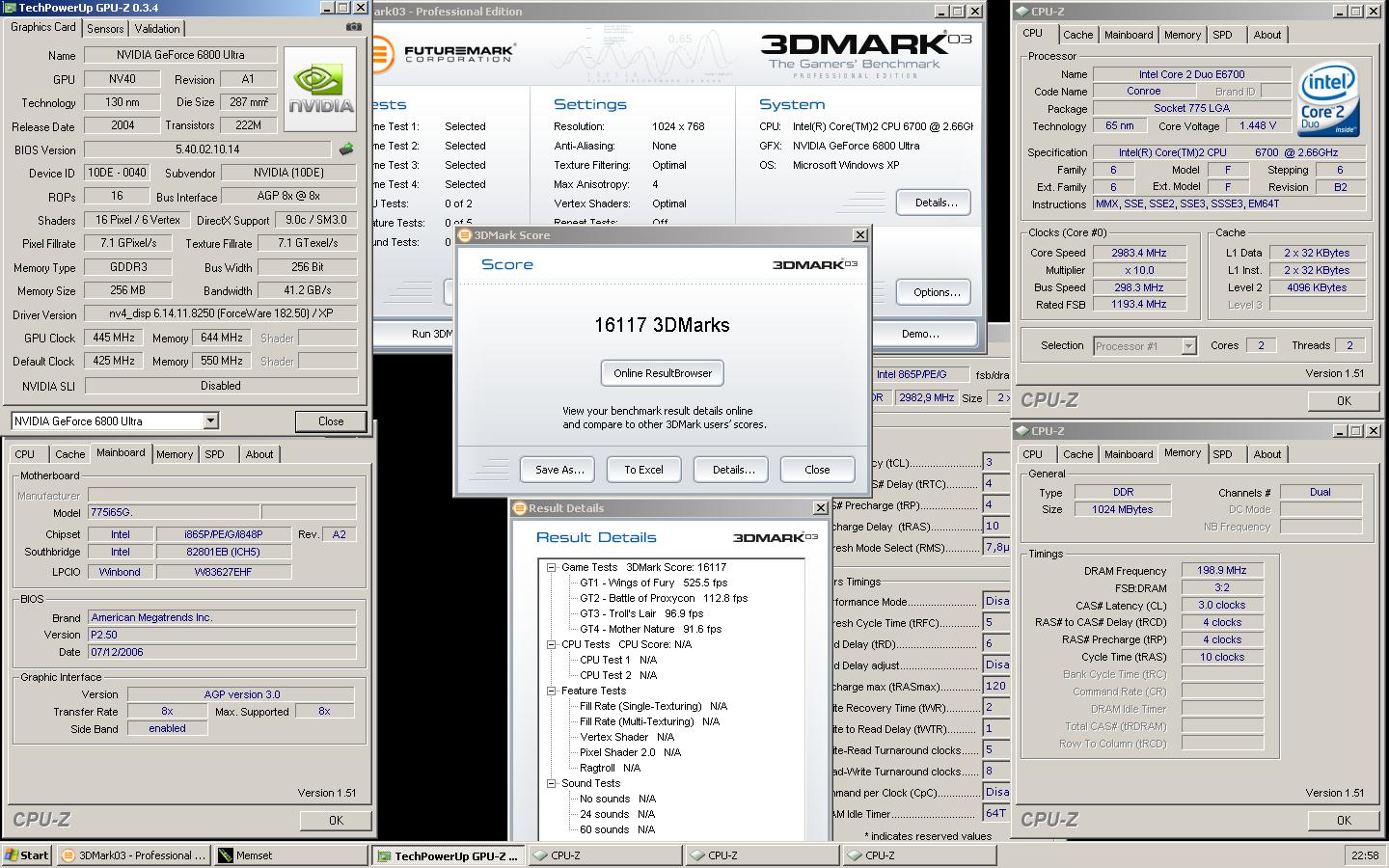Open the About tab in the Memory CPU-Z window
Viewport: 1389px width, 868px height.
coord(1267,454)
